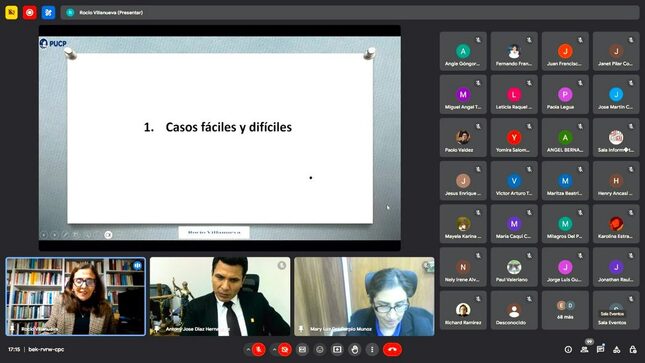Select Sala Inform... participant tile

[x=616, y=138]
